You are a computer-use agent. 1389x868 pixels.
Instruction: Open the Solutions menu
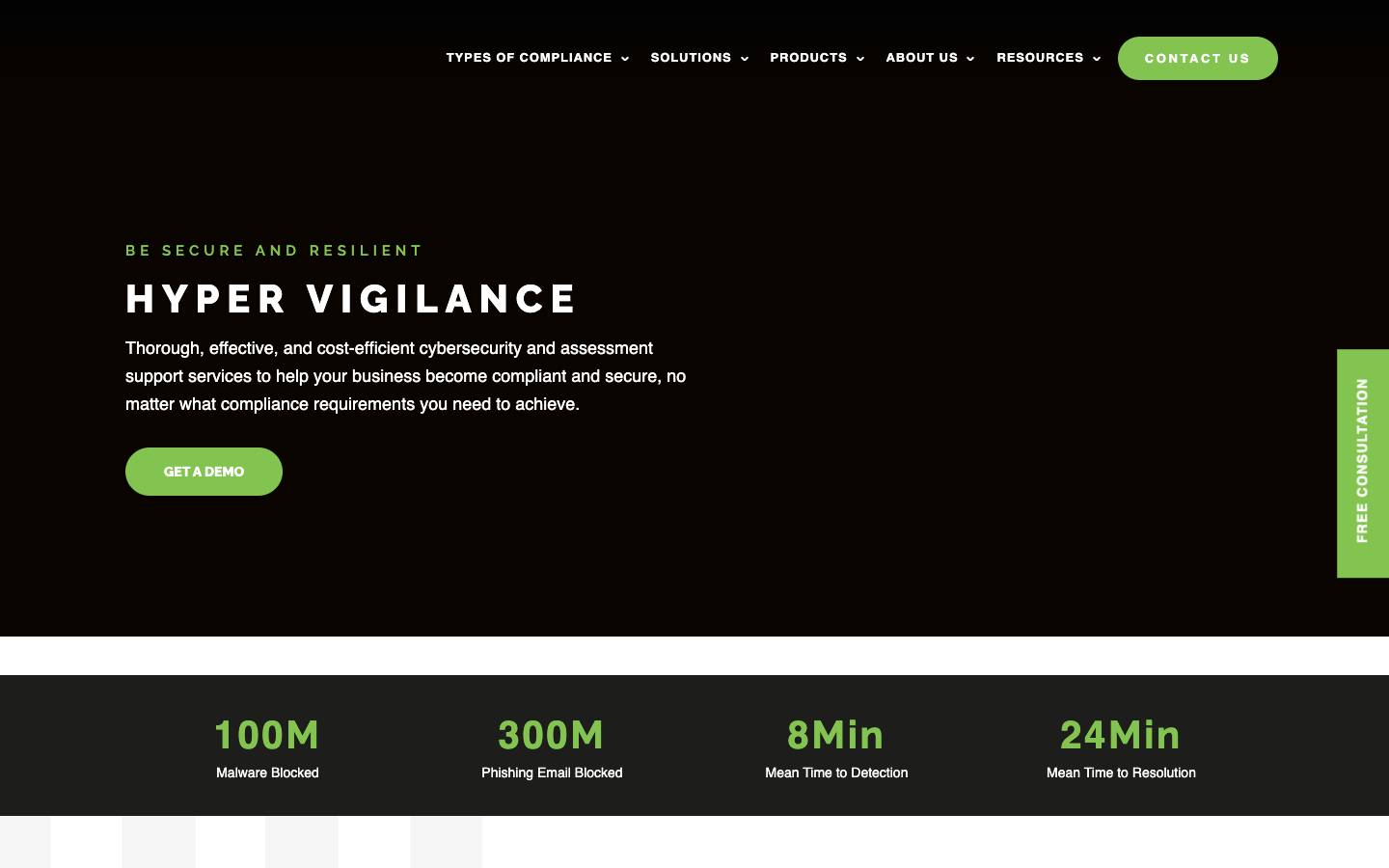point(691,58)
